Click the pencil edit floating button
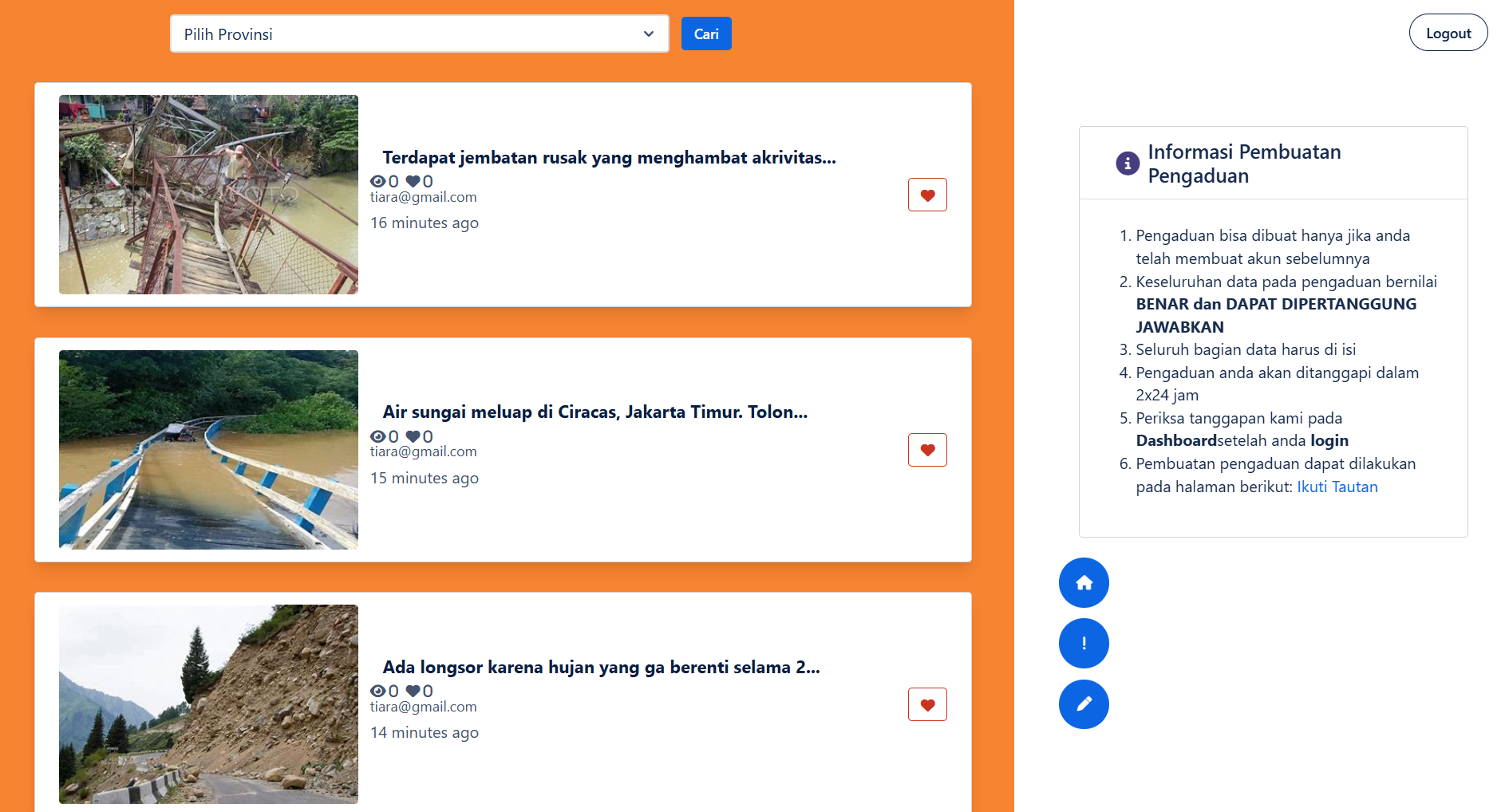 tap(1084, 704)
